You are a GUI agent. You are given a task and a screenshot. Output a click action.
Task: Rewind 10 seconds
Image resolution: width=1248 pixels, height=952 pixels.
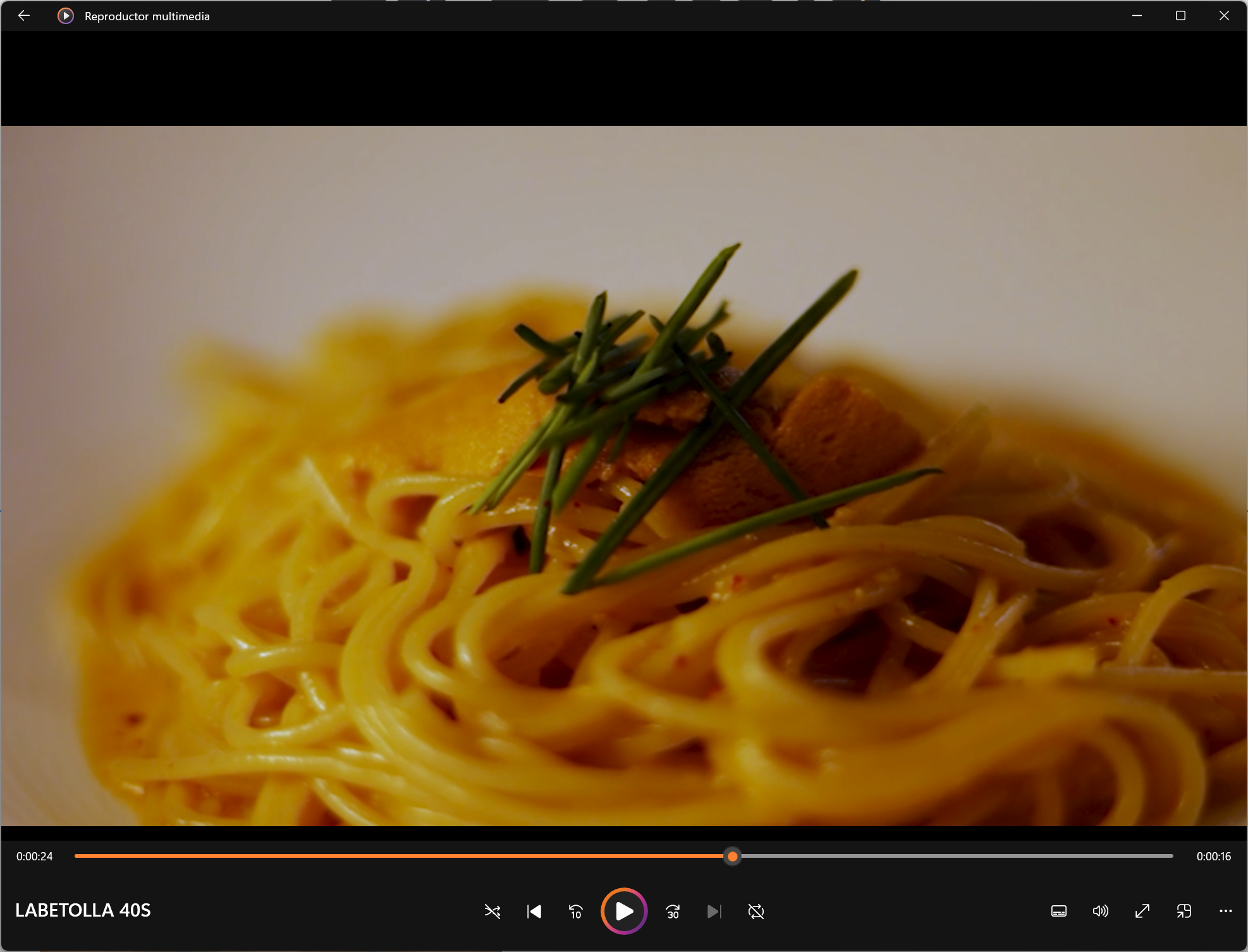point(576,911)
